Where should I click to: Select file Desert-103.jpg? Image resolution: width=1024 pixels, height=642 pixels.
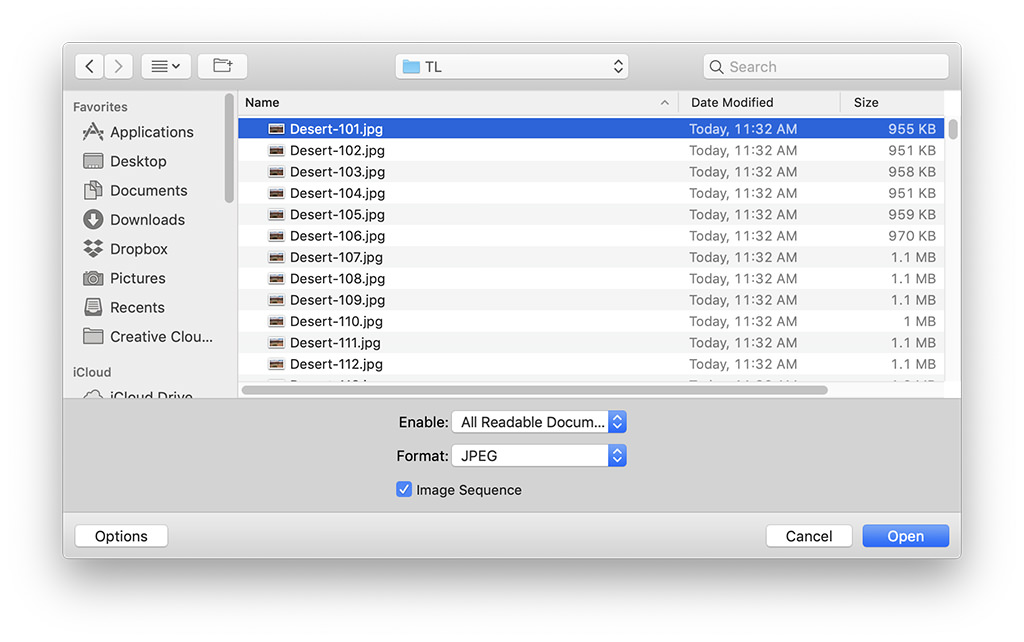point(591,172)
